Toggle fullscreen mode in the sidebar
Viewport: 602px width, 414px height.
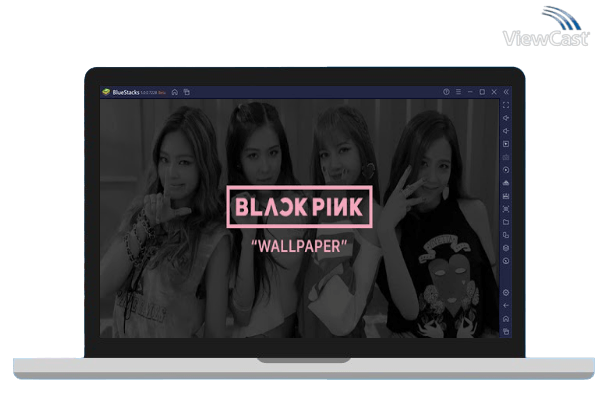(x=506, y=105)
